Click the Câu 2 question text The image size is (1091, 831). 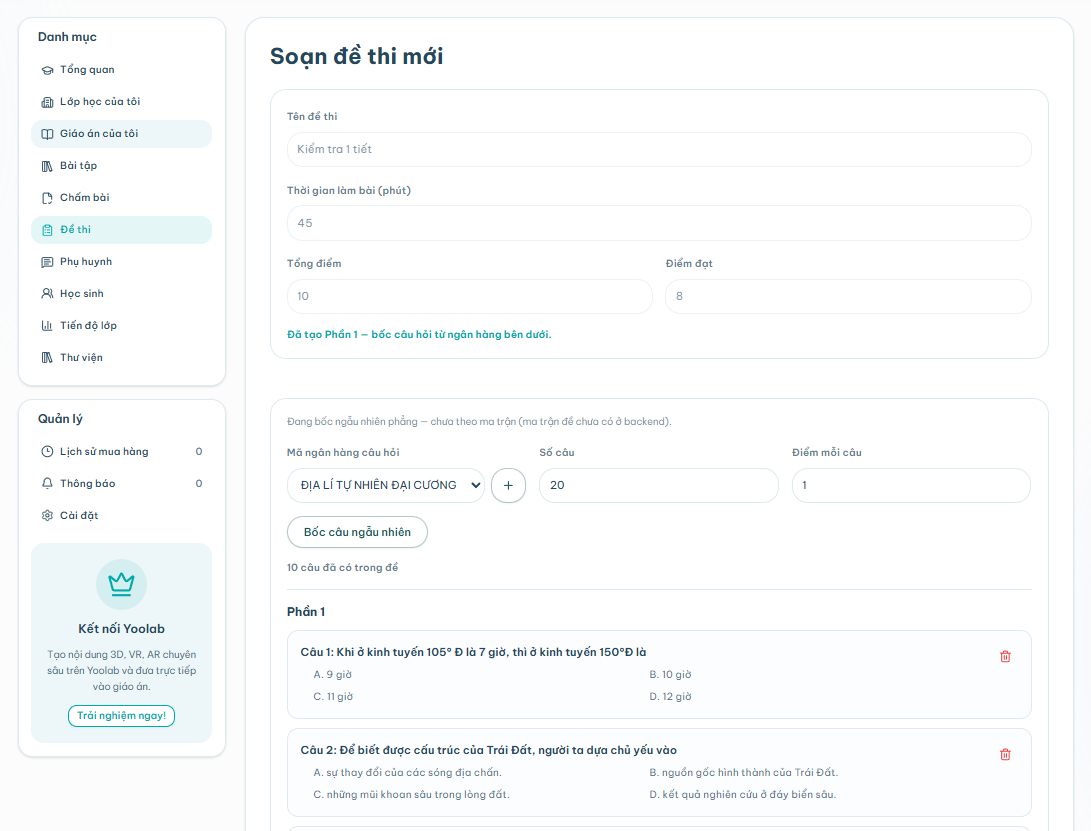(488, 750)
